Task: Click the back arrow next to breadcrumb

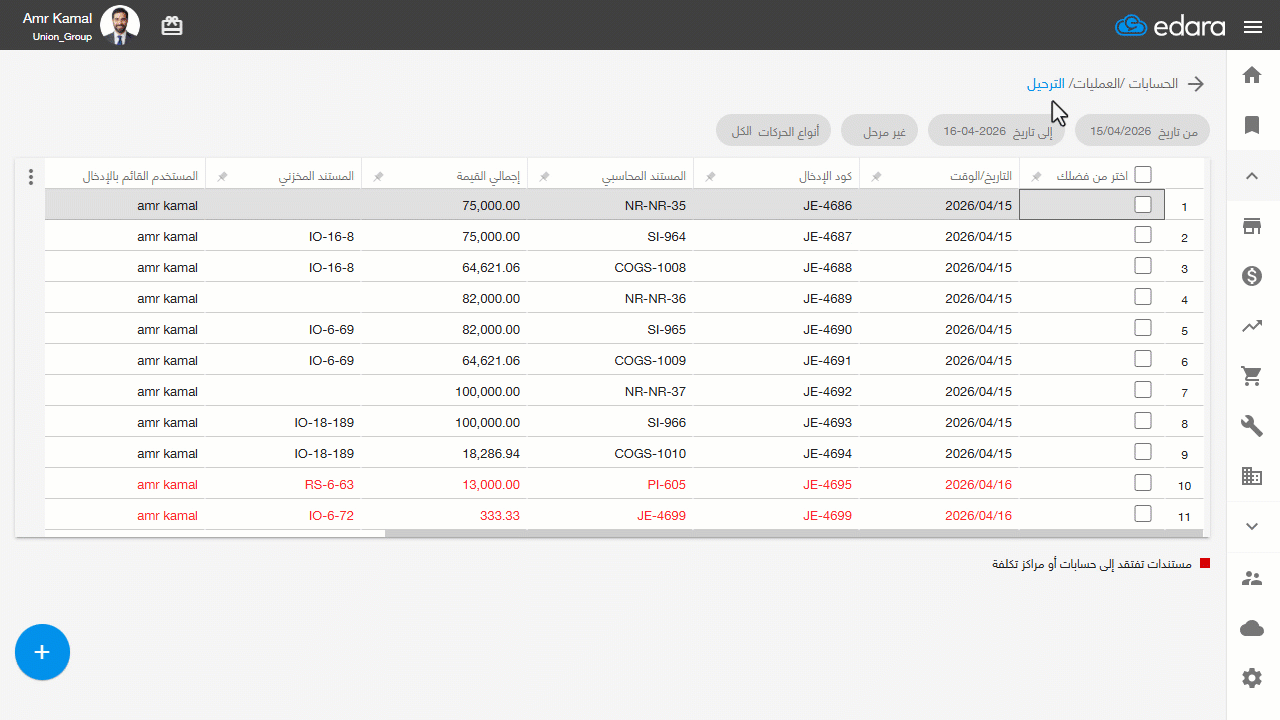Action: tap(1195, 84)
